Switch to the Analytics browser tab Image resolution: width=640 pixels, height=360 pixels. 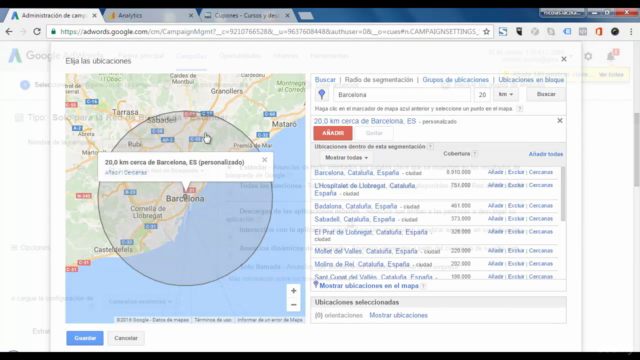(x=149, y=16)
